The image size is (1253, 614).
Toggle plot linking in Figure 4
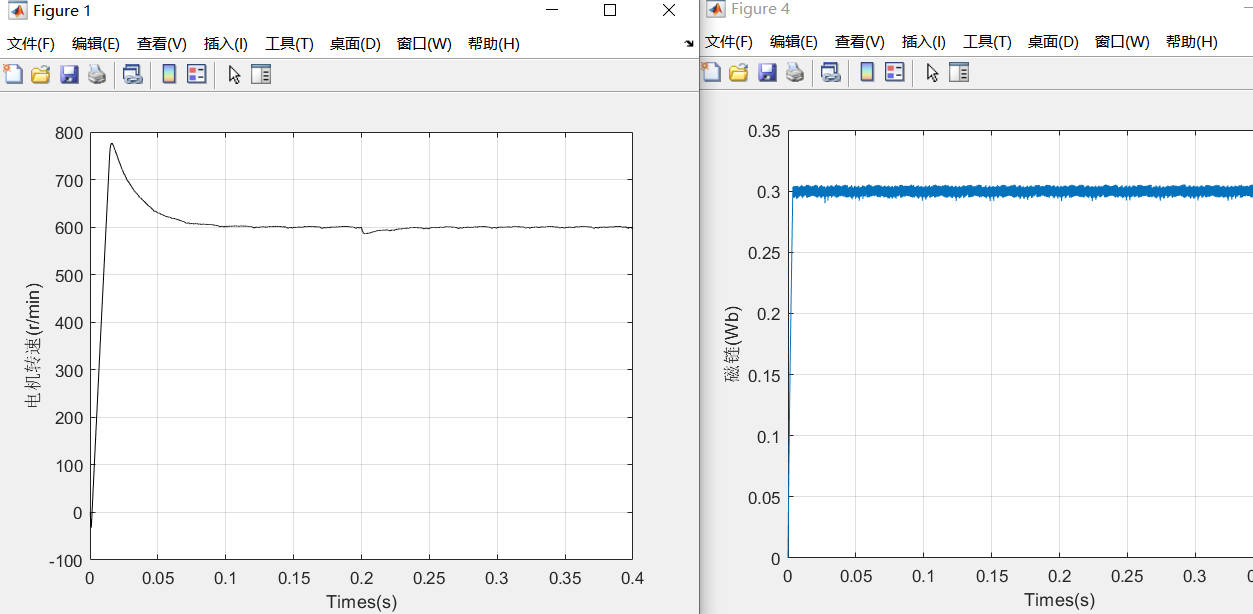point(830,73)
